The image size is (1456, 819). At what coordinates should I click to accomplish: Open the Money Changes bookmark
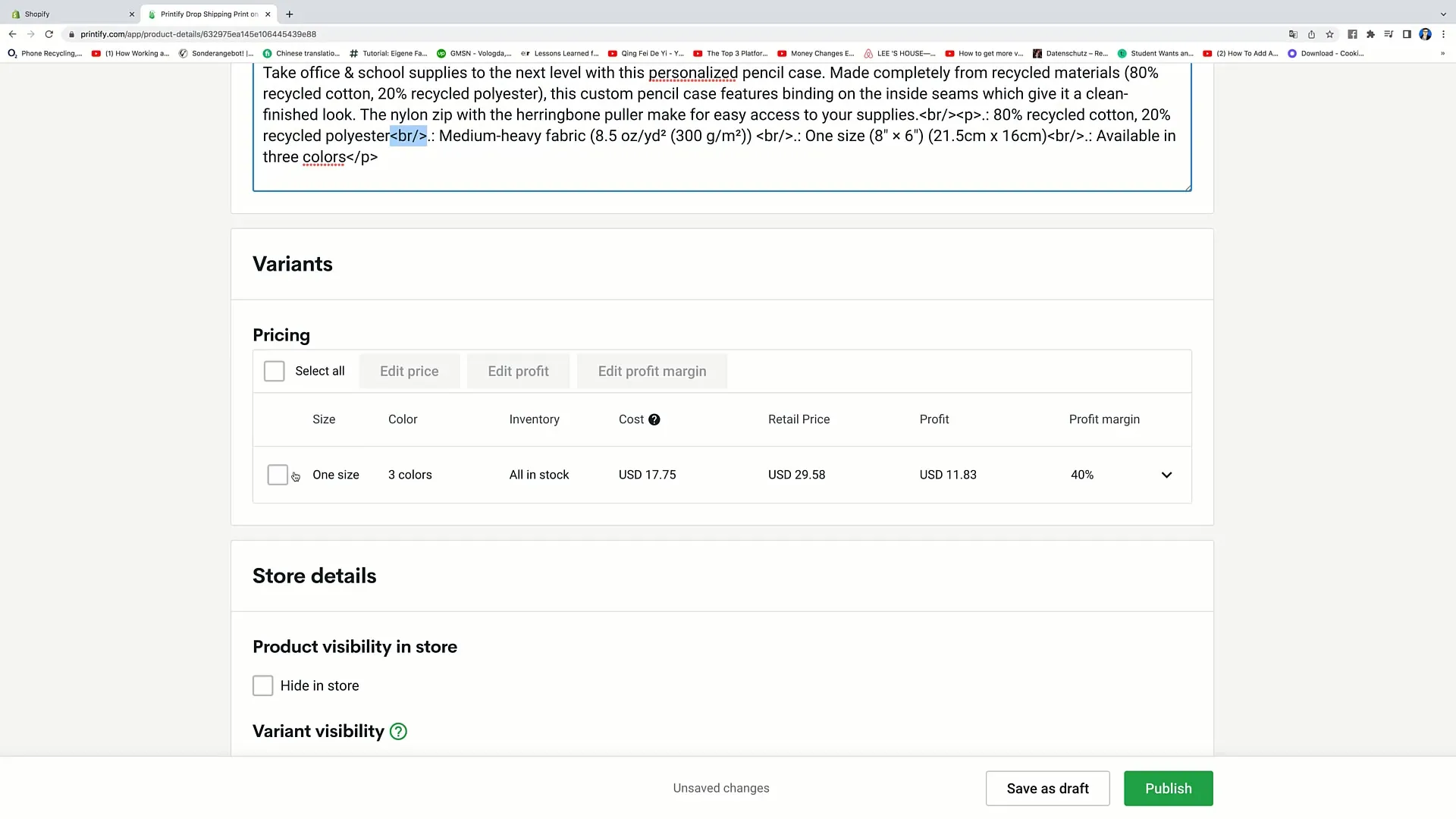[x=816, y=54]
